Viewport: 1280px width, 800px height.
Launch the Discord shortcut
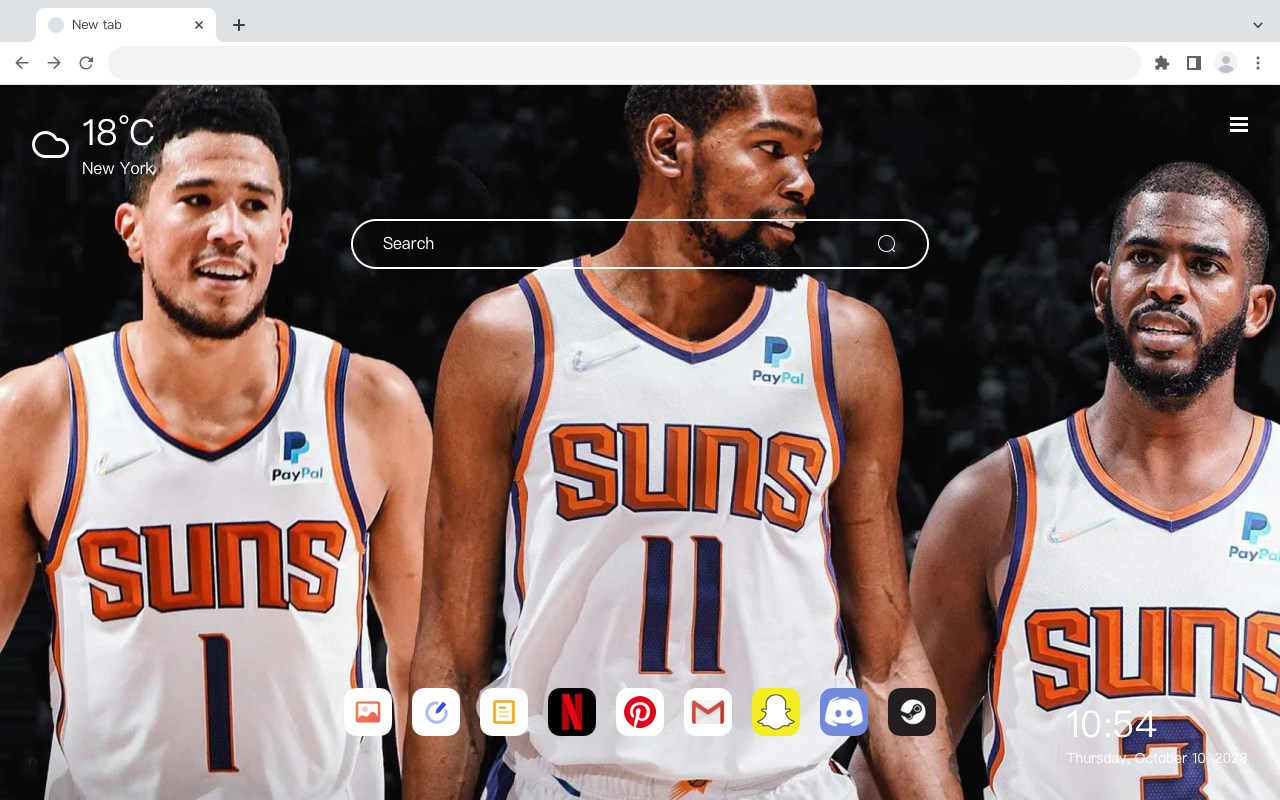844,712
